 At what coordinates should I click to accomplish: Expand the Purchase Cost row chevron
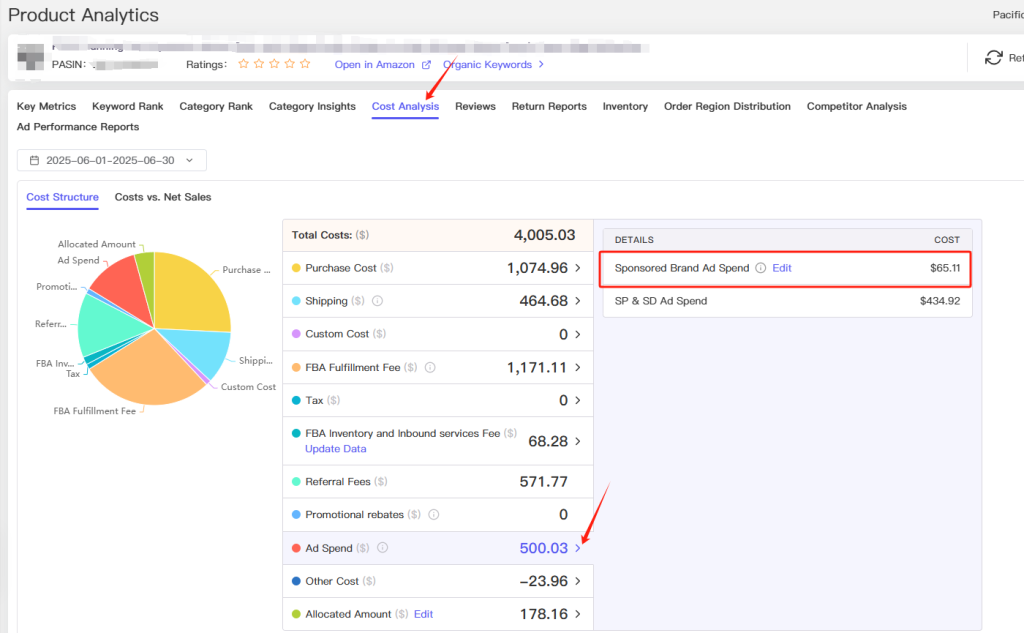(x=578, y=268)
